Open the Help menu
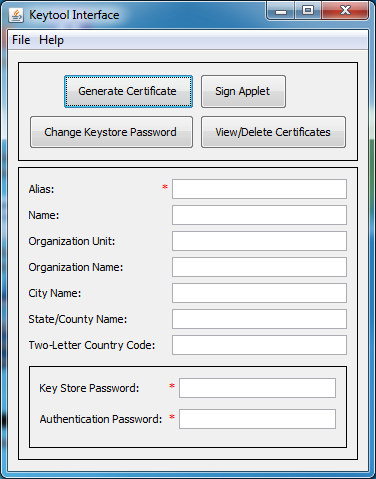This screenshot has width=376, height=479. (x=51, y=40)
